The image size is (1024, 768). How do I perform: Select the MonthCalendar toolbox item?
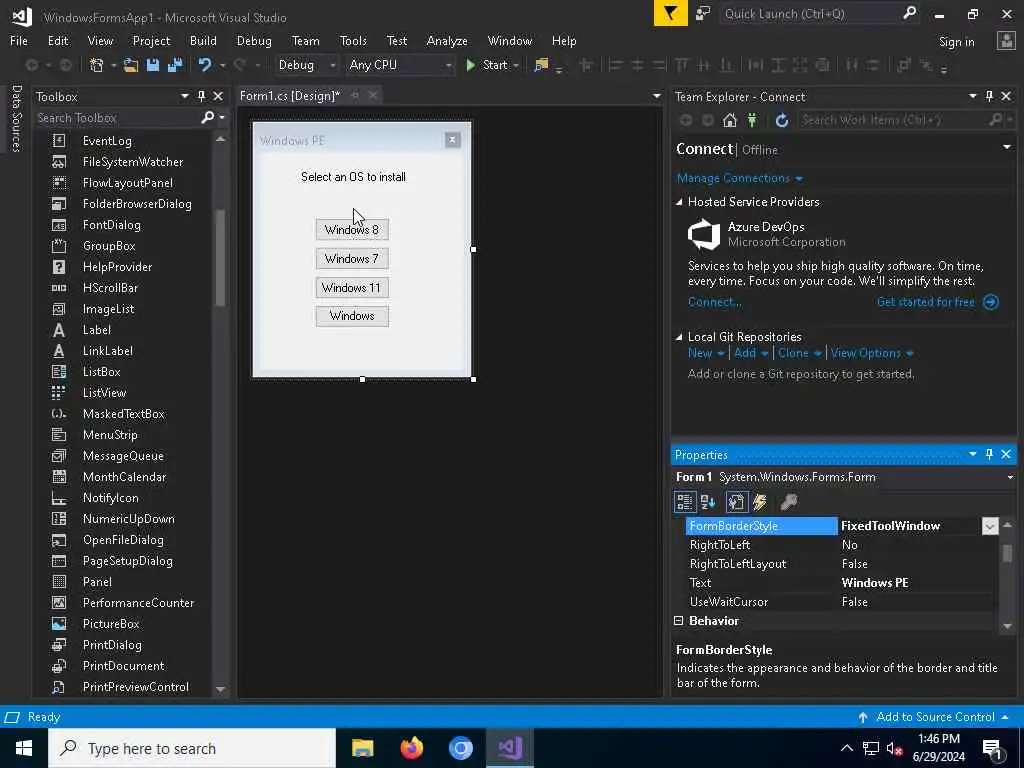tap(124, 477)
